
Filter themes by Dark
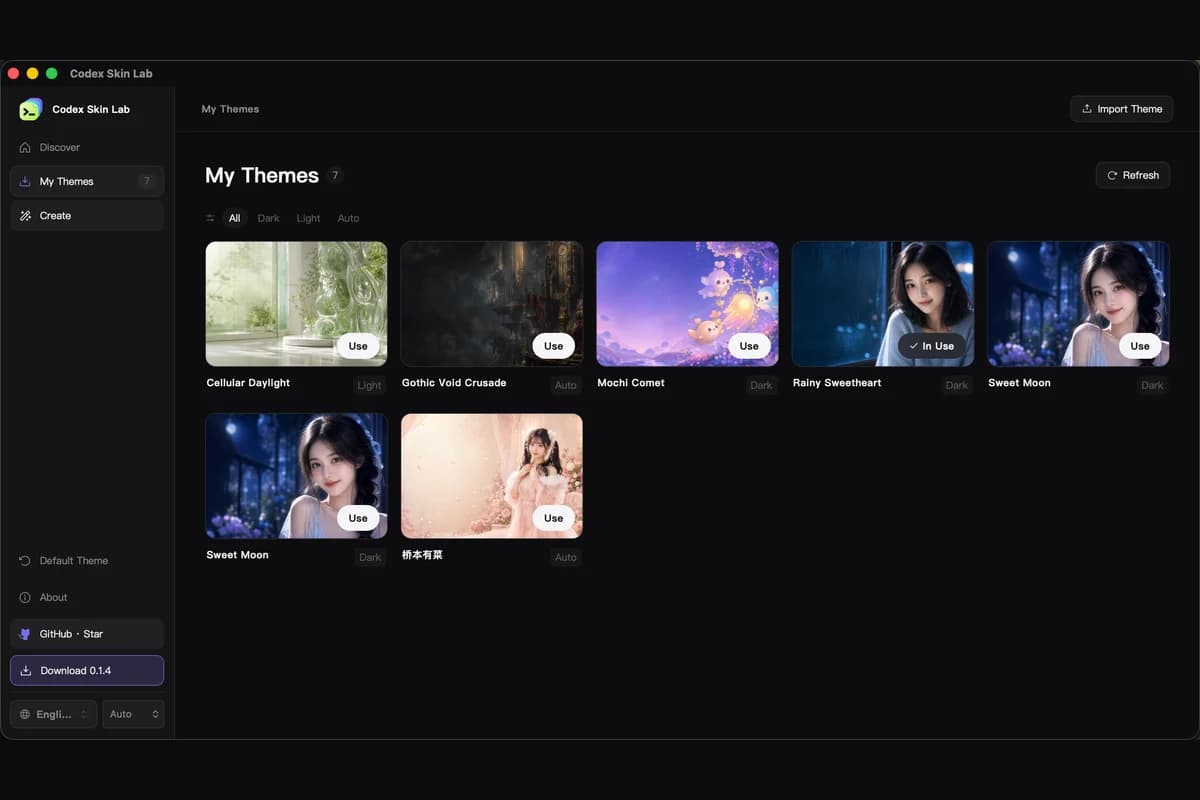click(x=268, y=218)
